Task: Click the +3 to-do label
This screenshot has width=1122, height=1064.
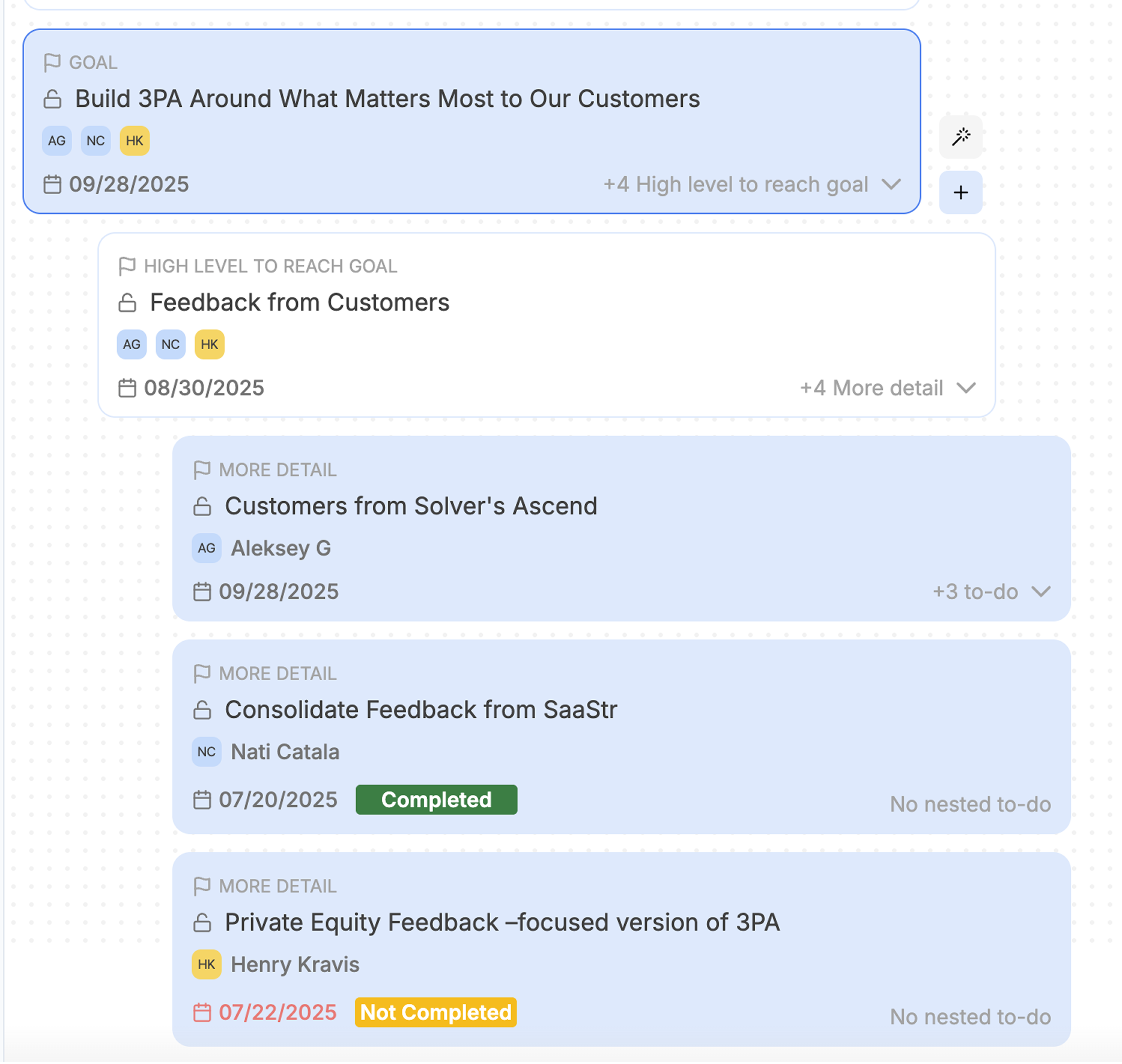Action: click(x=975, y=592)
